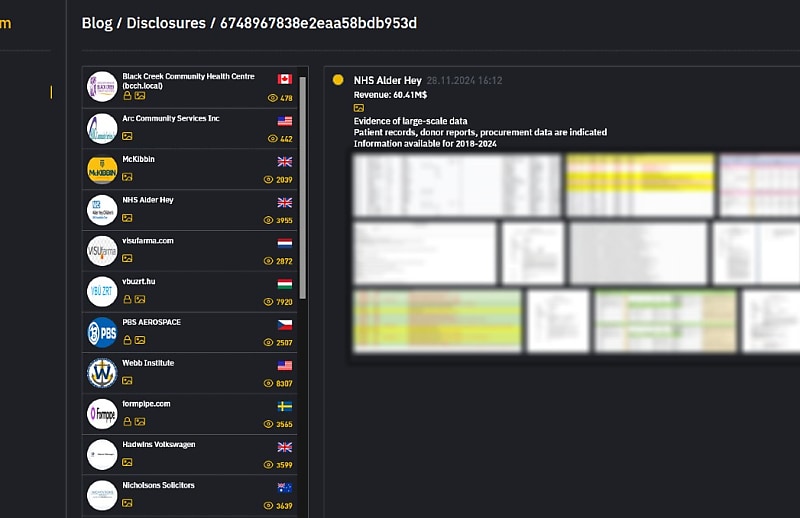Viewport: 800px width, 518px height.
Task: Open green-striped table thumbnail in bottom row
Action: tap(666, 320)
